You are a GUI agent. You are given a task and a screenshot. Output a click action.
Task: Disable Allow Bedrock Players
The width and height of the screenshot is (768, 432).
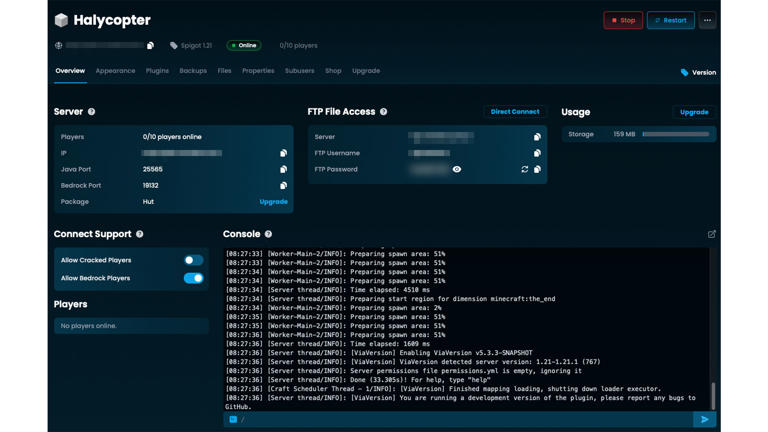pyautogui.click(x=193, y=278)
